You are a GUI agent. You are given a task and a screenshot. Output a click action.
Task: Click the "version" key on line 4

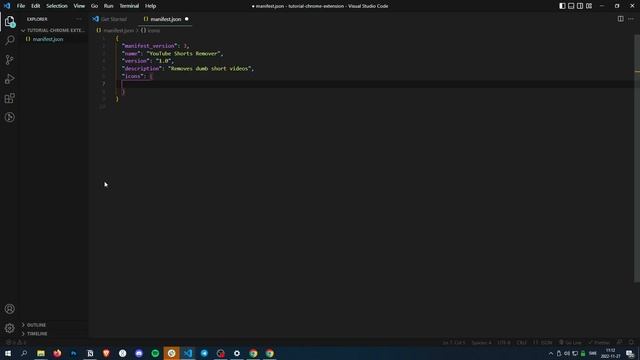[136, 61]
